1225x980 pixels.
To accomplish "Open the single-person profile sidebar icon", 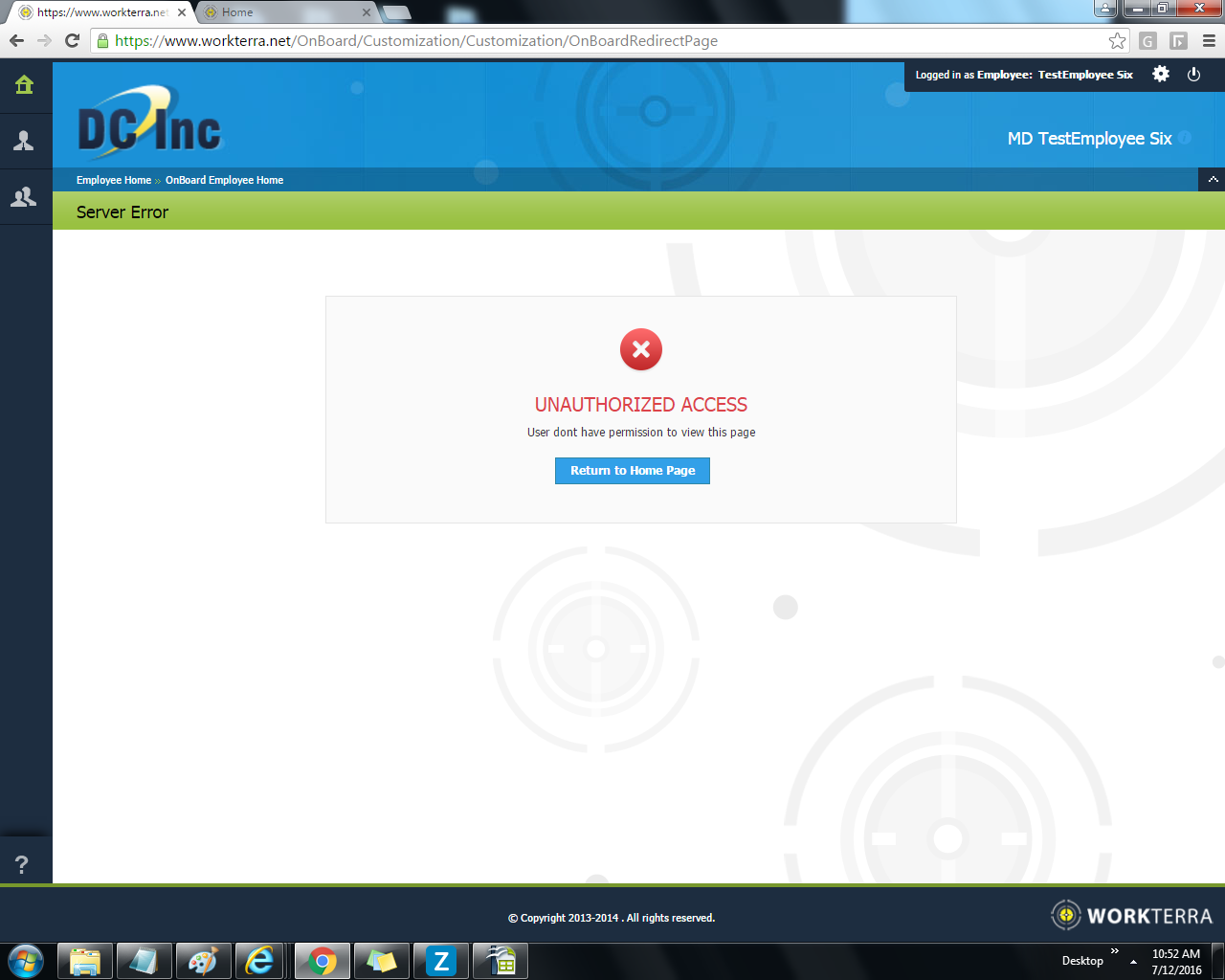I will (24, 141).
